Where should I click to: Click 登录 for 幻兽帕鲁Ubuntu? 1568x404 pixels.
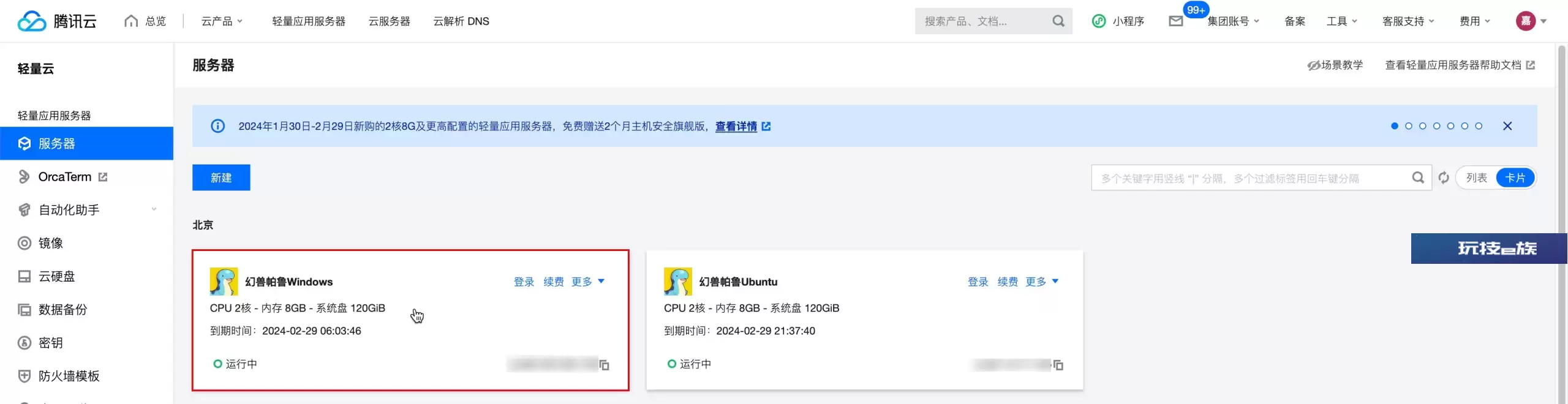(x=978, y=282)
